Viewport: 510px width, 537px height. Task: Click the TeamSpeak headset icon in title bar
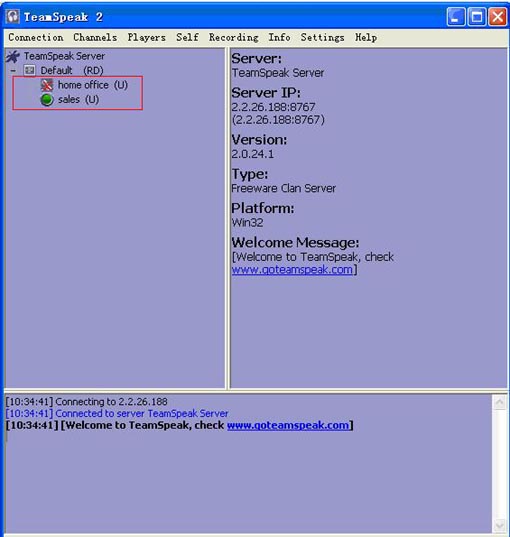(x=13, y=17)
